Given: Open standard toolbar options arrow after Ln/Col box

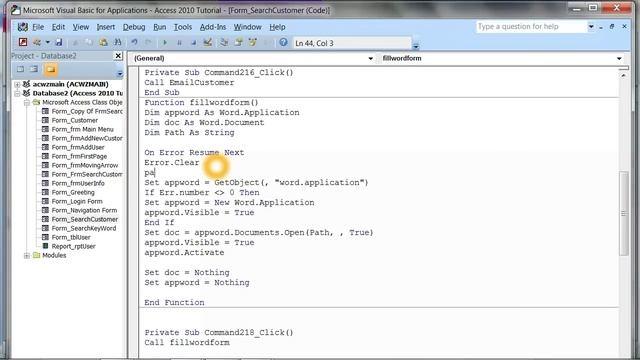Looking at the screenshot, I should click(x=416, y=45).
